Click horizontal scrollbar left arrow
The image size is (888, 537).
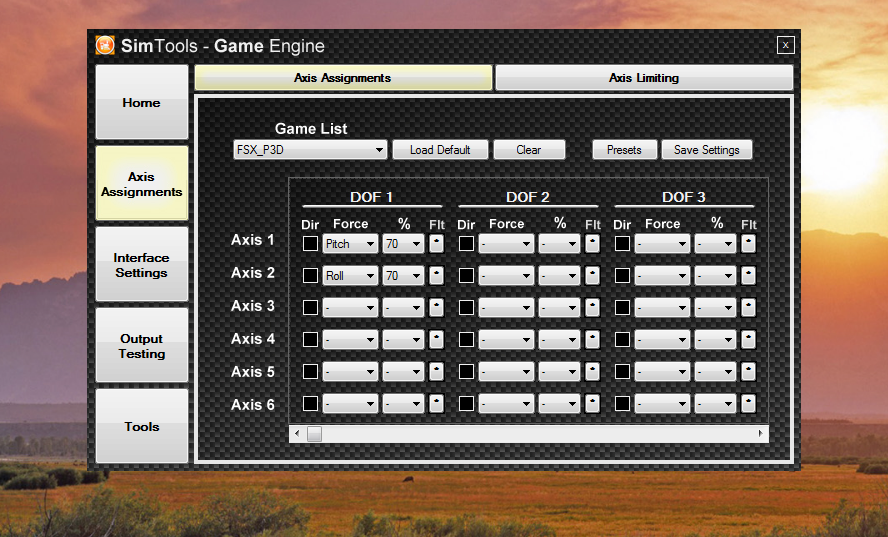point(297,434)
